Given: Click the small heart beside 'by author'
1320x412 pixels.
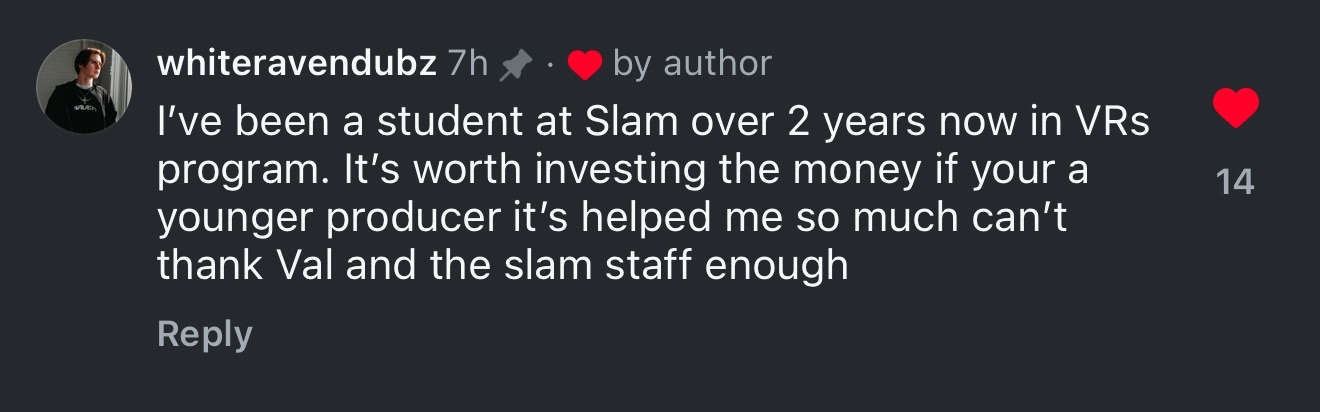Looking at the screenshot, I should 584,65.
